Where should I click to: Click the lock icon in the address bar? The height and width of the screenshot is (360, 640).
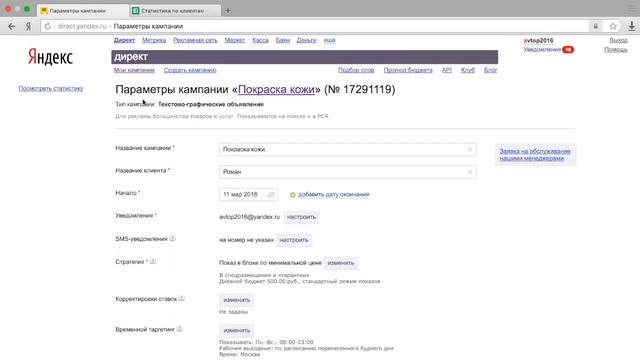(x=596, y=26)
